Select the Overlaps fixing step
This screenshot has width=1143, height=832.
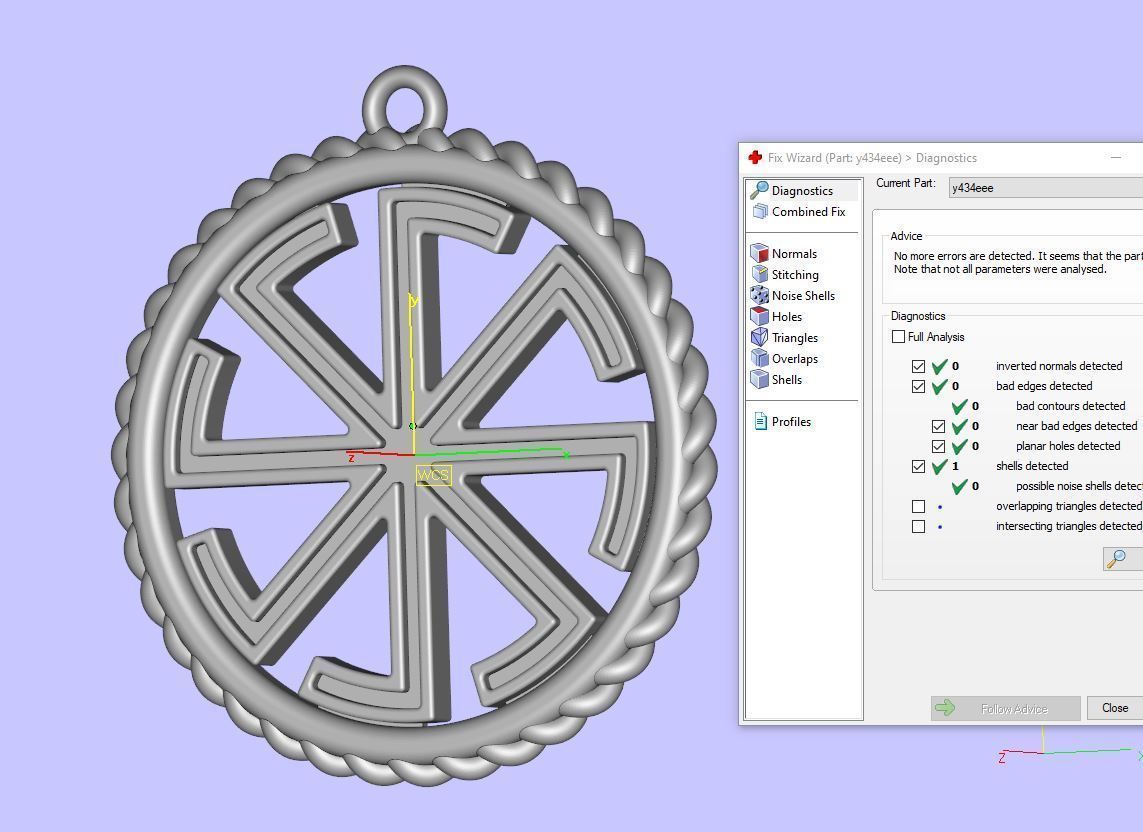[x=785, y=359]
